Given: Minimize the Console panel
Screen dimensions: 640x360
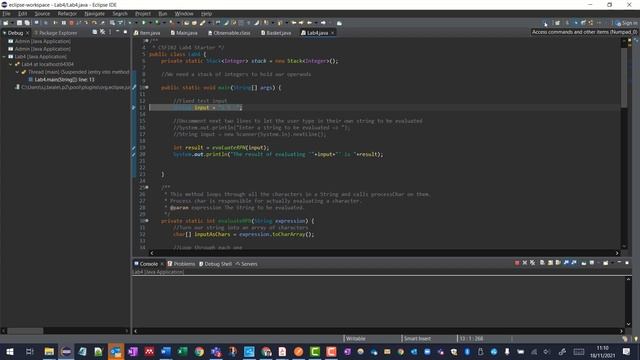Looking at the screenshot, I should point(619,263).
